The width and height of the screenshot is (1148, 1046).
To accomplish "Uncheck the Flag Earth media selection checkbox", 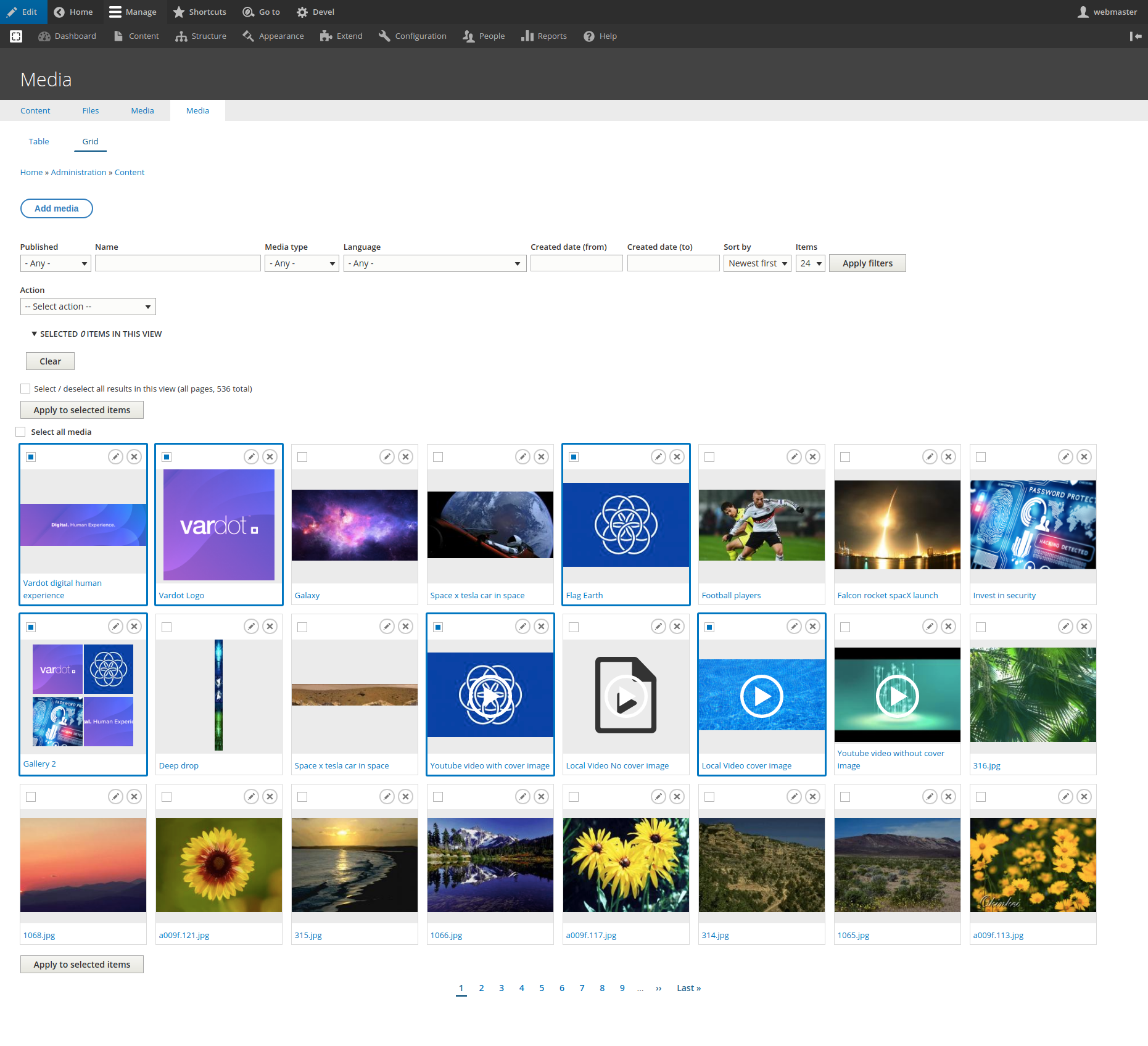I will (574, 456).
